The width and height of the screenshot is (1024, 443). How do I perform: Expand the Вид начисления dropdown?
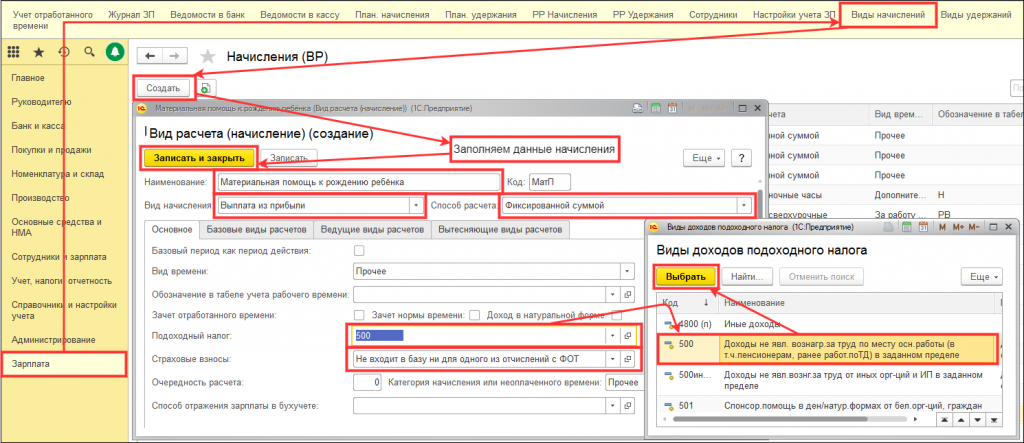coord(415,205)
